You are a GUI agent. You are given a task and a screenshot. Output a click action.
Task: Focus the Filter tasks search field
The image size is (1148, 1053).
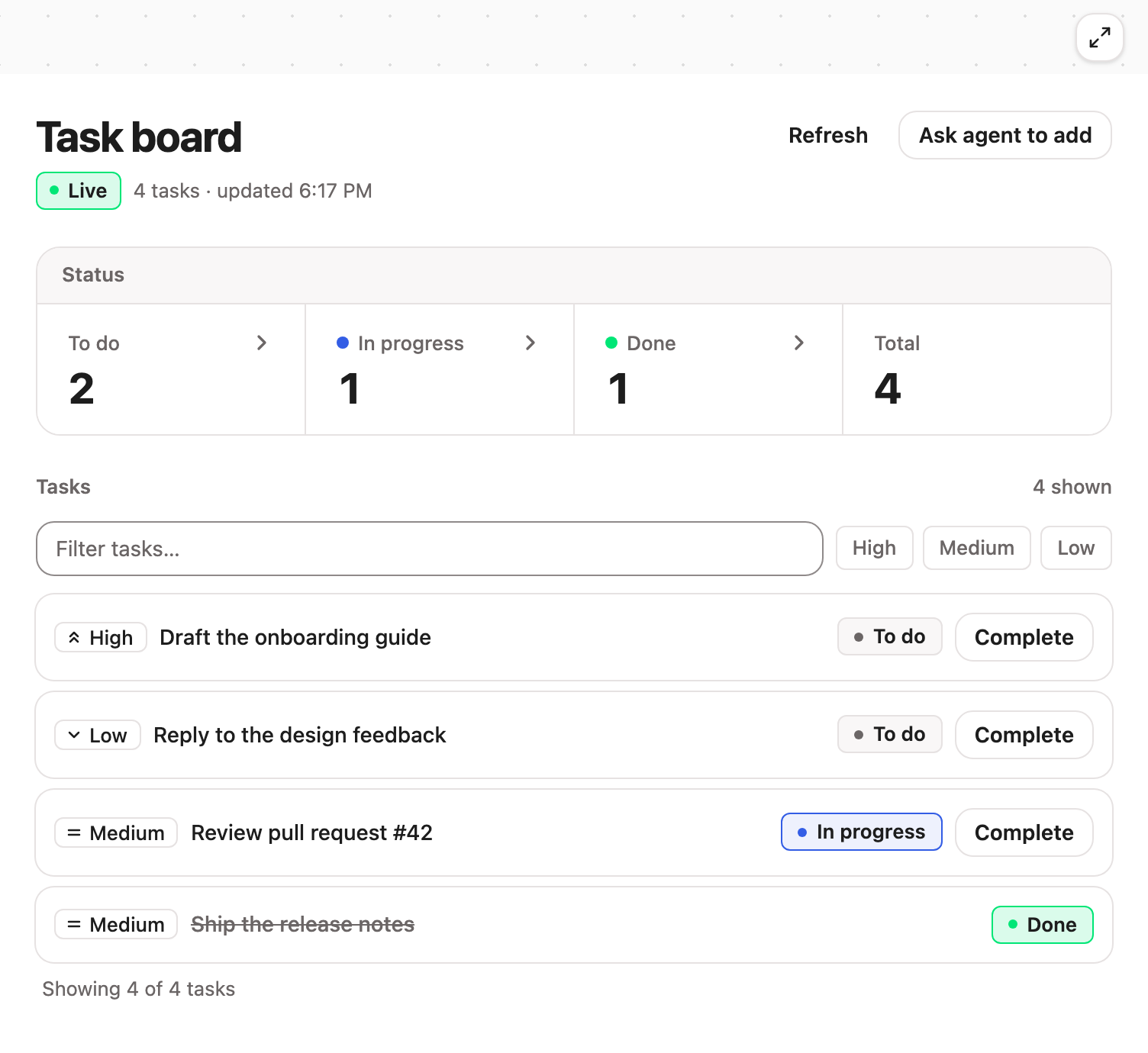point(430,549)
